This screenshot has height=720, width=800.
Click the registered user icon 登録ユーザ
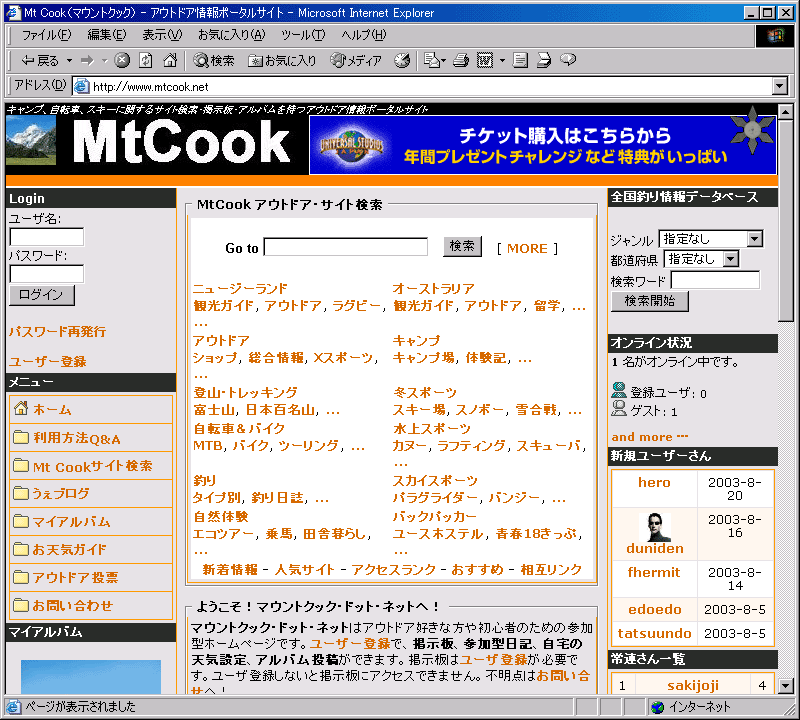[619, 390]
